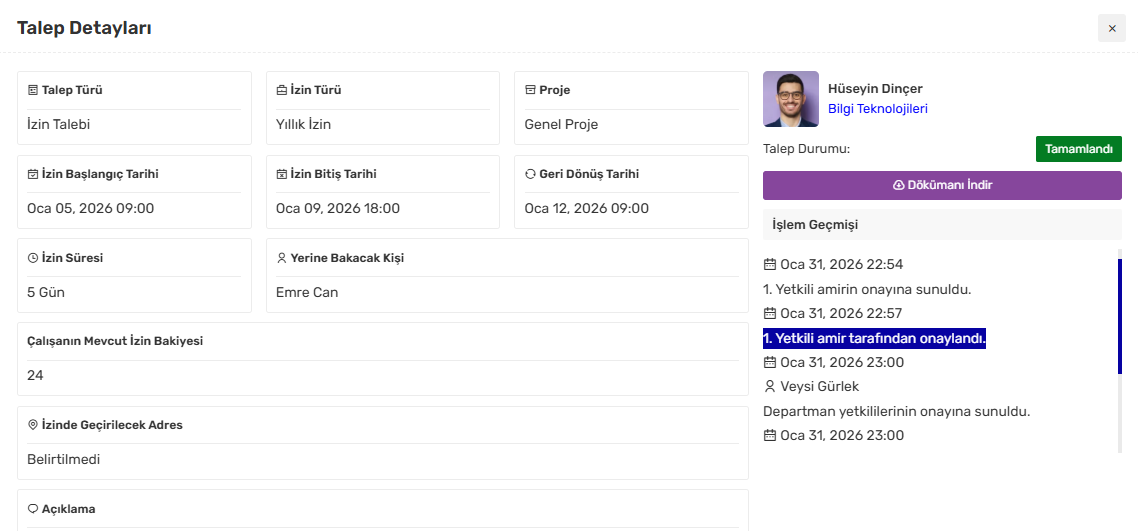Click the Proje field icon
Screen dimensions: 1138x531
(530, 90)
